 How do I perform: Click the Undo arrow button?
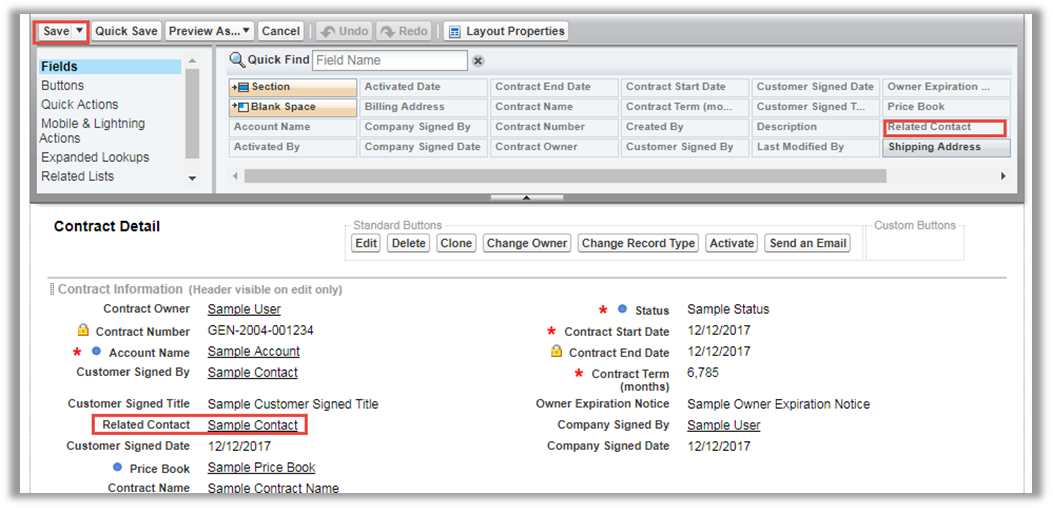(343, 31)
